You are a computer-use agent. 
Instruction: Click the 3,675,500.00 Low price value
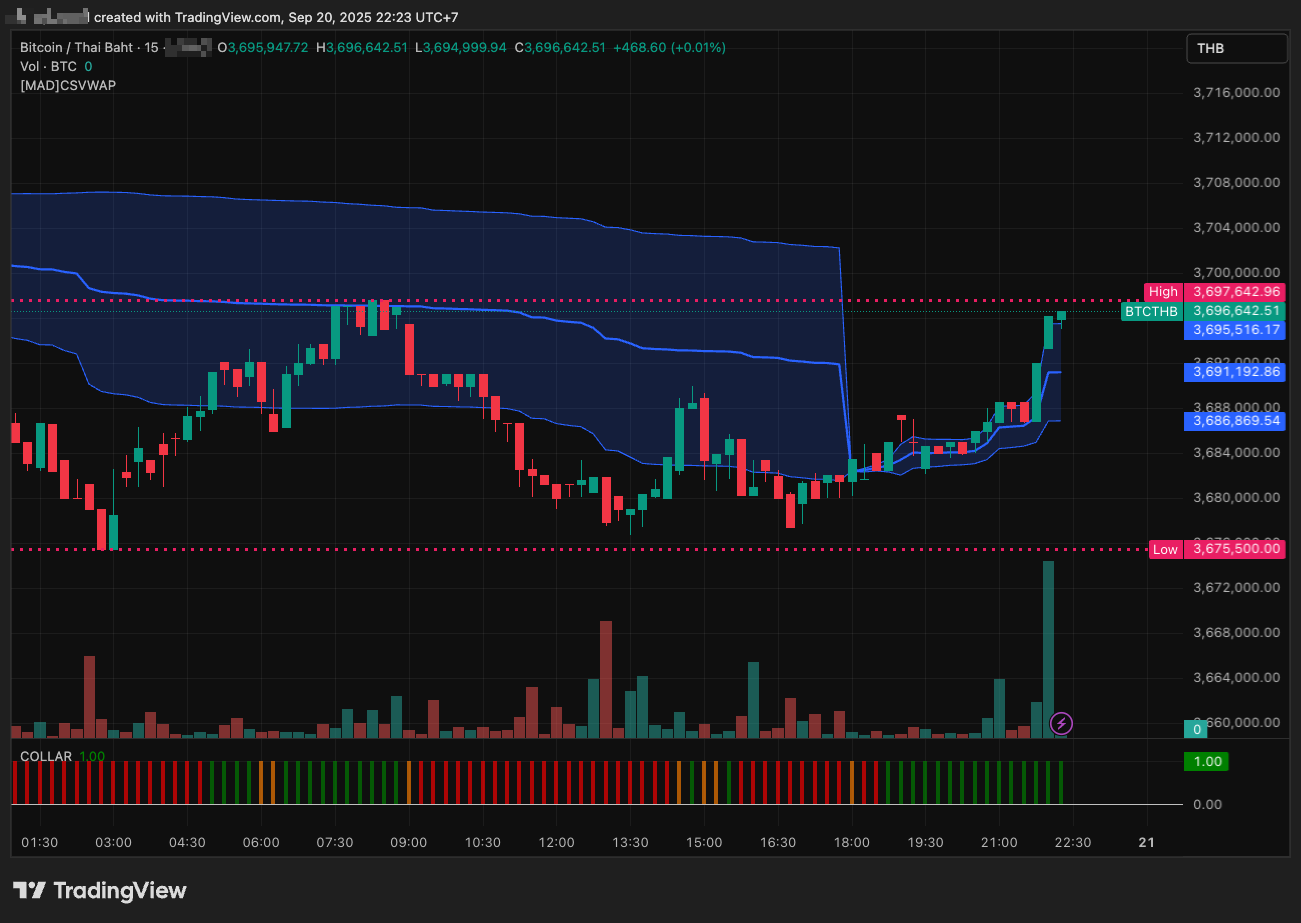coord(1234,549)
